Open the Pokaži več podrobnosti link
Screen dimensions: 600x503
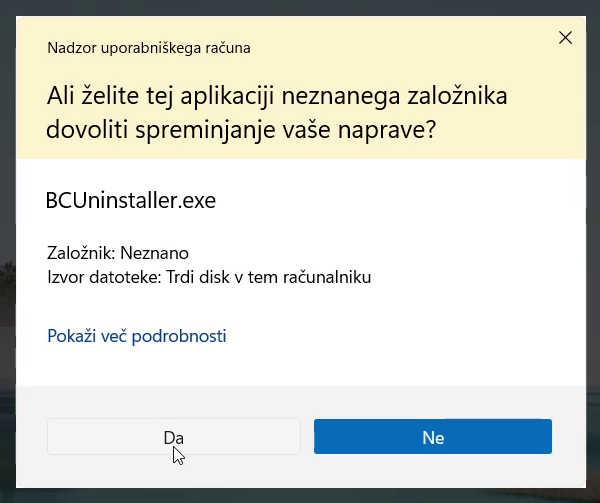[x=137, y=336]
